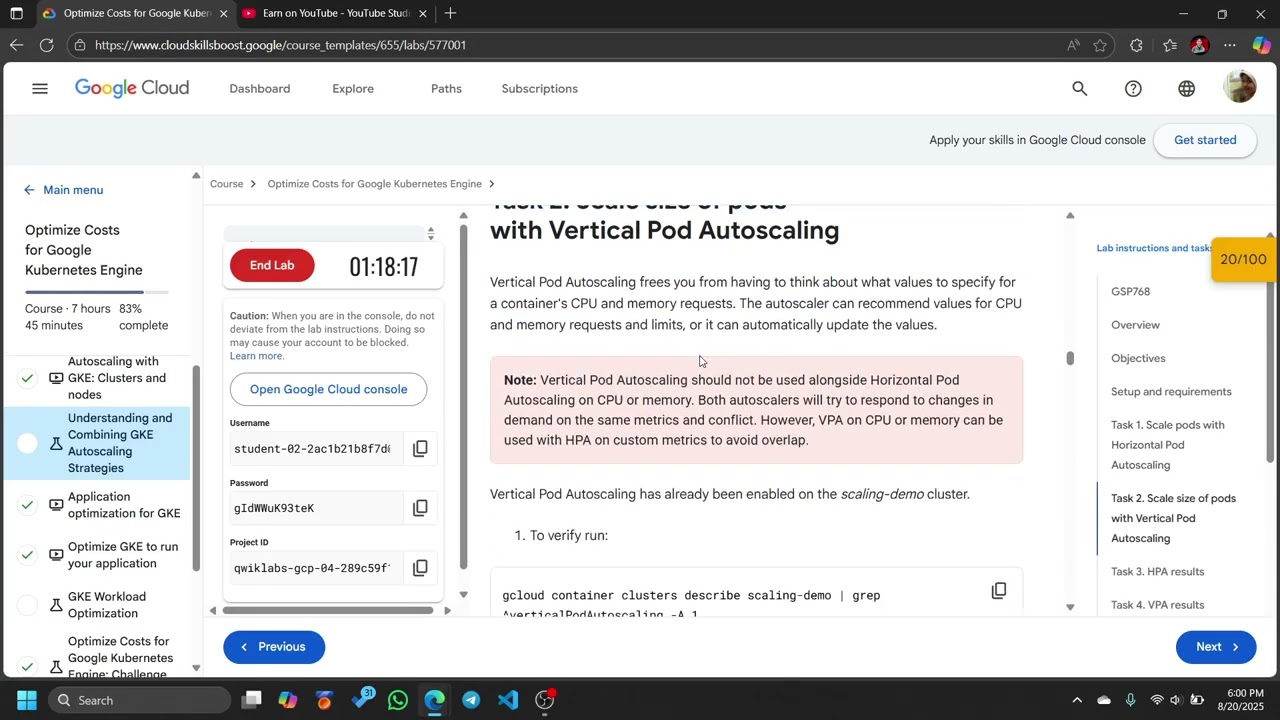Open the tab actions menu icon
This screenshot has height=720, width=1280.
pyautogui.click(x=16, y=14)
